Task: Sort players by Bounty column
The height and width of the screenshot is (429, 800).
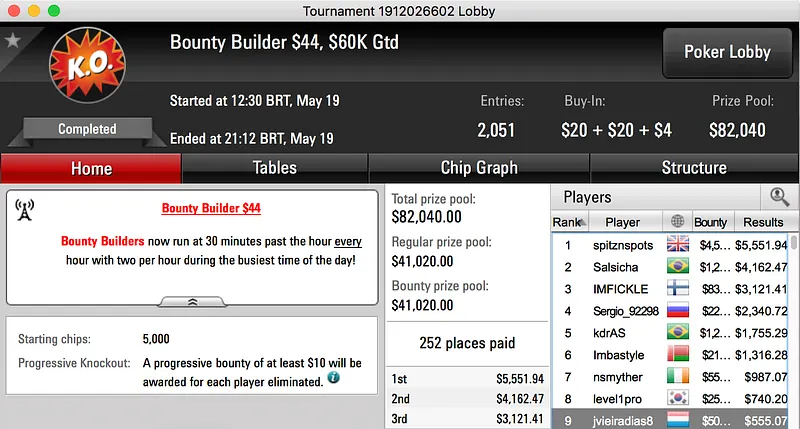Action: (x=711, y=222)
